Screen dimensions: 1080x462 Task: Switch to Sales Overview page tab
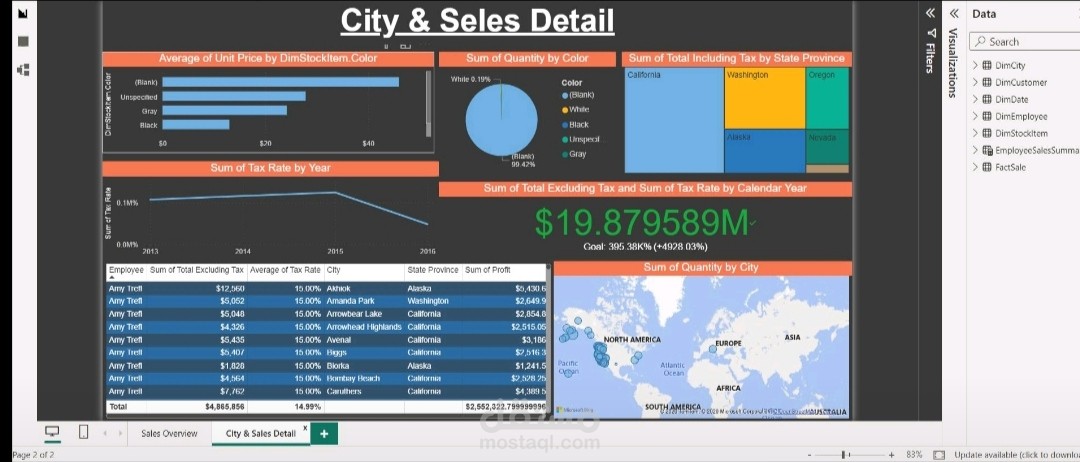(169, 433)
